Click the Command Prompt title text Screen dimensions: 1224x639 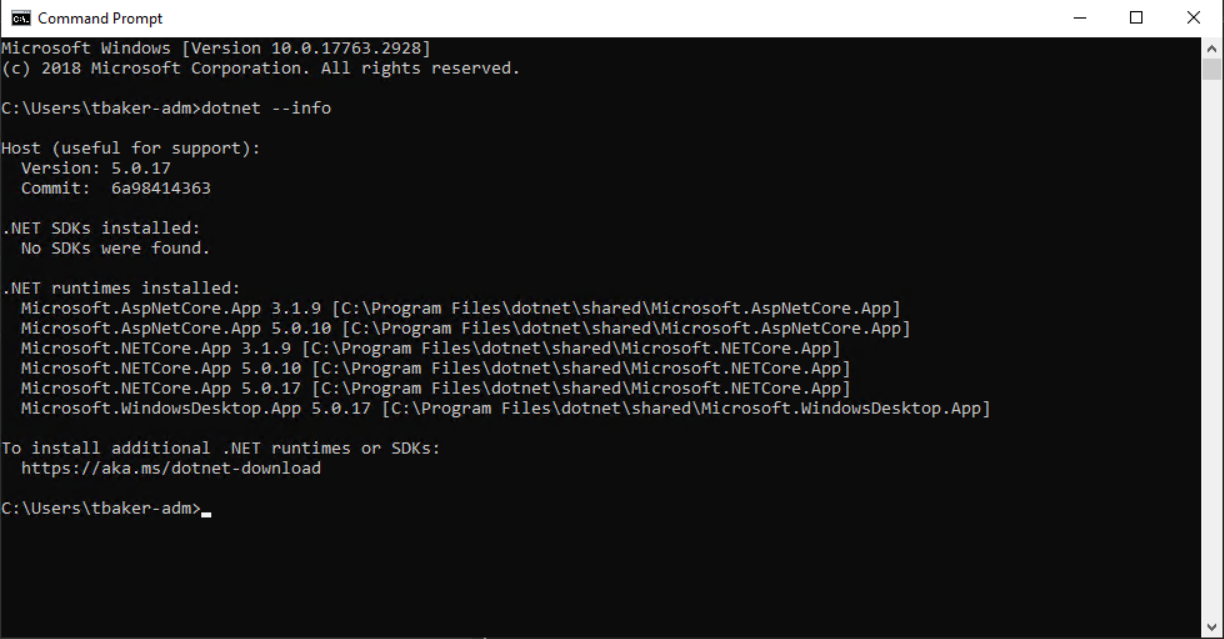tap(100, 17)
